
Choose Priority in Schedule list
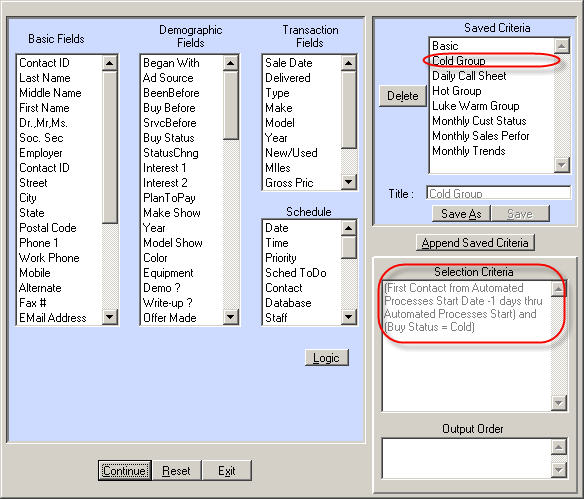point(281,258)
